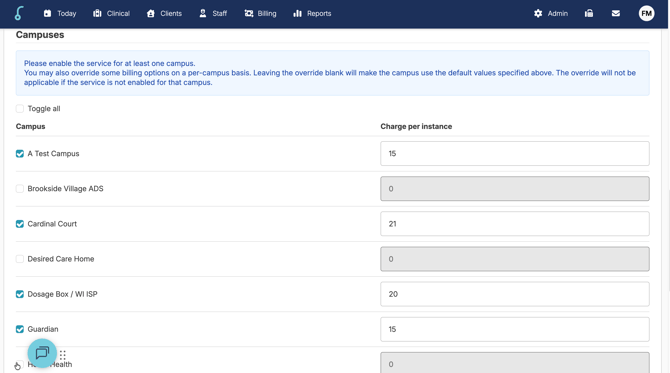Click the Toggle all label
This screenshot has width=670, height=373.
point(44,109)
